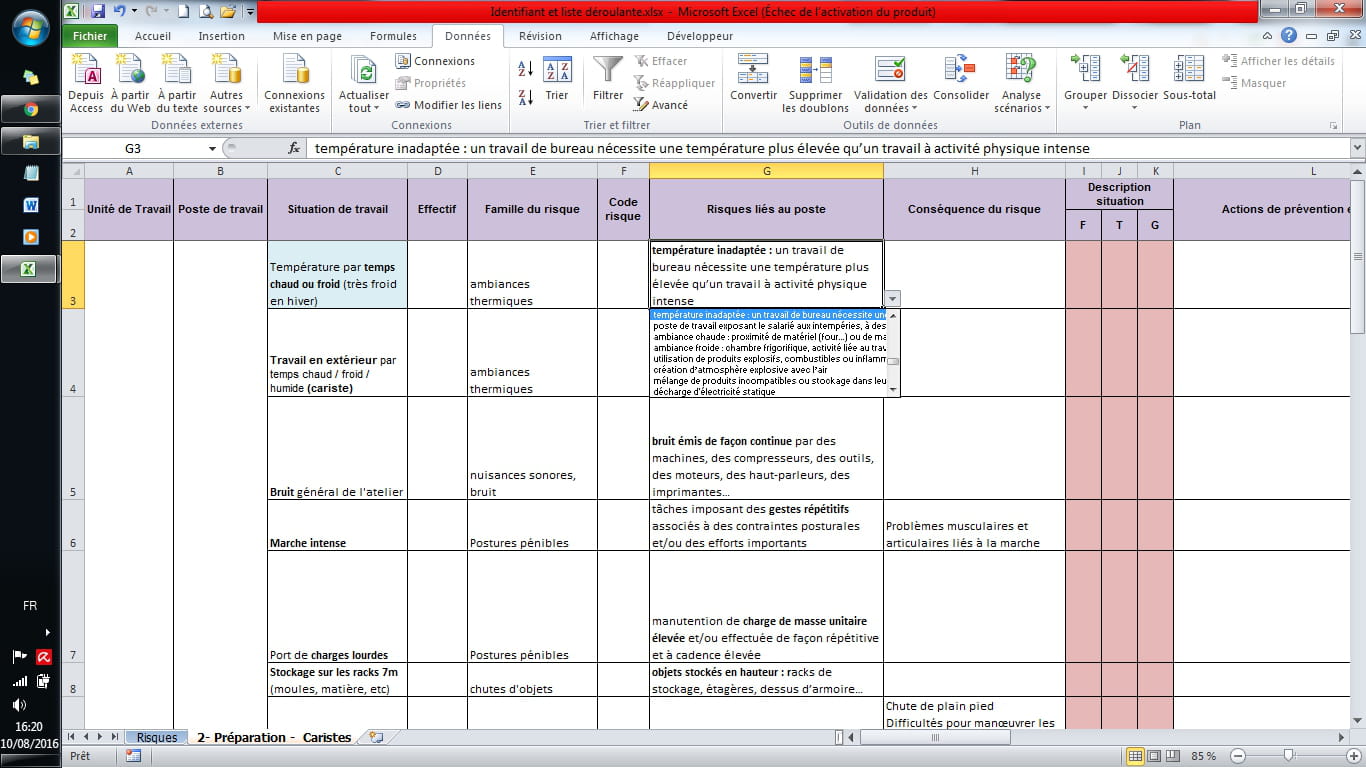1366x768 pixels.
Task: Import data with Depuis Access
Action: click(86, 84)
